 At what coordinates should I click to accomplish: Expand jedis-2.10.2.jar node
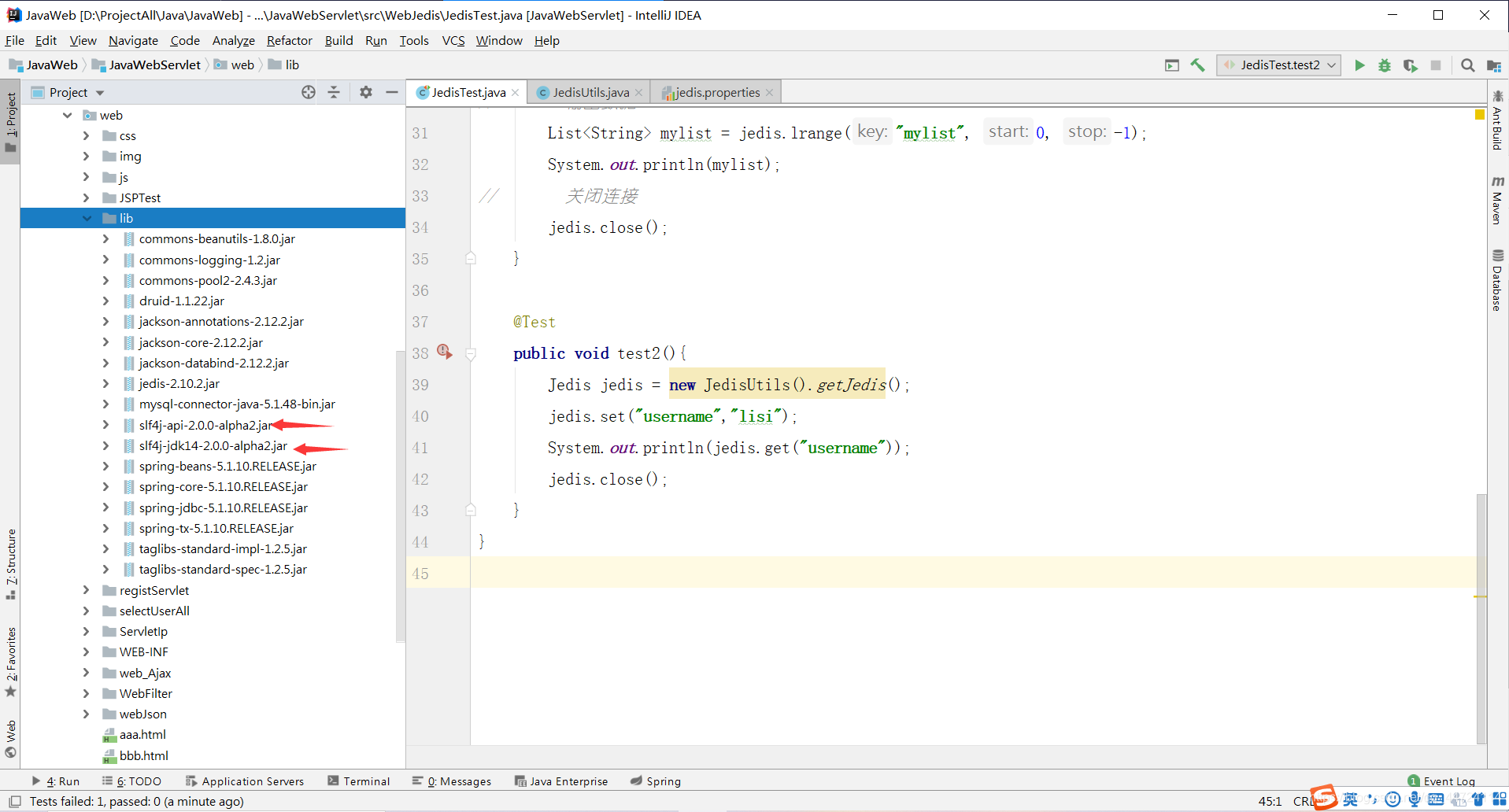105,384
